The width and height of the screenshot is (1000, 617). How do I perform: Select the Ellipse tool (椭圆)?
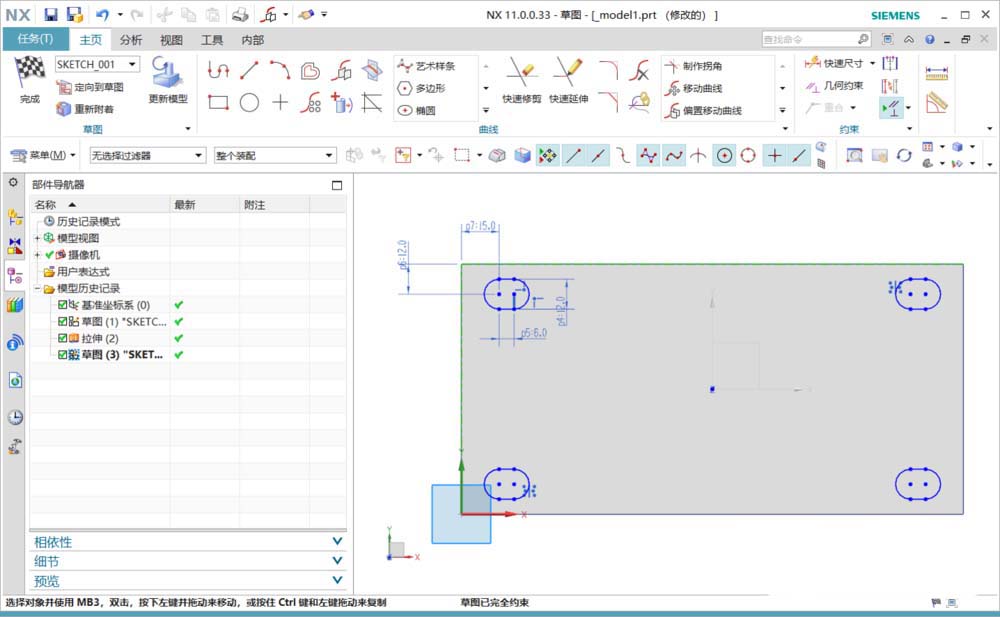pos(416,110)
